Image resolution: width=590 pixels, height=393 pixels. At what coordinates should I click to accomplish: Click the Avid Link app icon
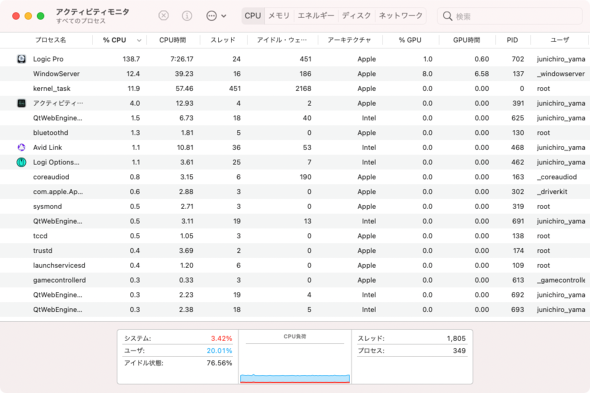(21, 147)
